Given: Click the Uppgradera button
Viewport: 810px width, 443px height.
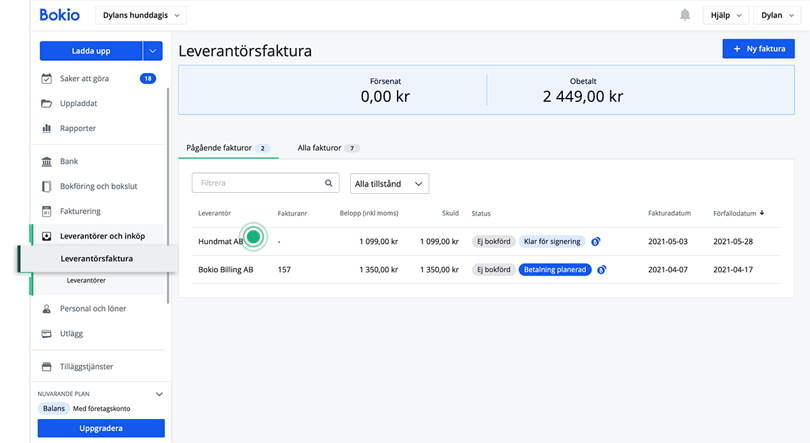Looking at the screenshot, I should [x=101, y=428].
